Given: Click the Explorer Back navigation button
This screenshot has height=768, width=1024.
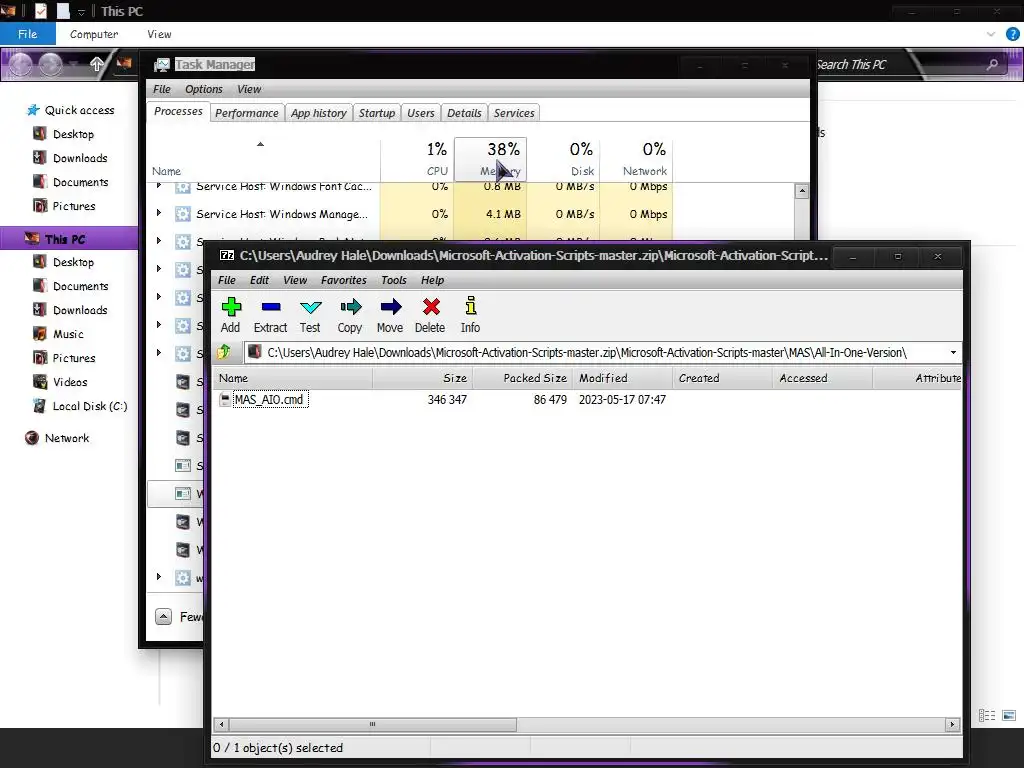Looking at the screenshot, I should (20, 64).
